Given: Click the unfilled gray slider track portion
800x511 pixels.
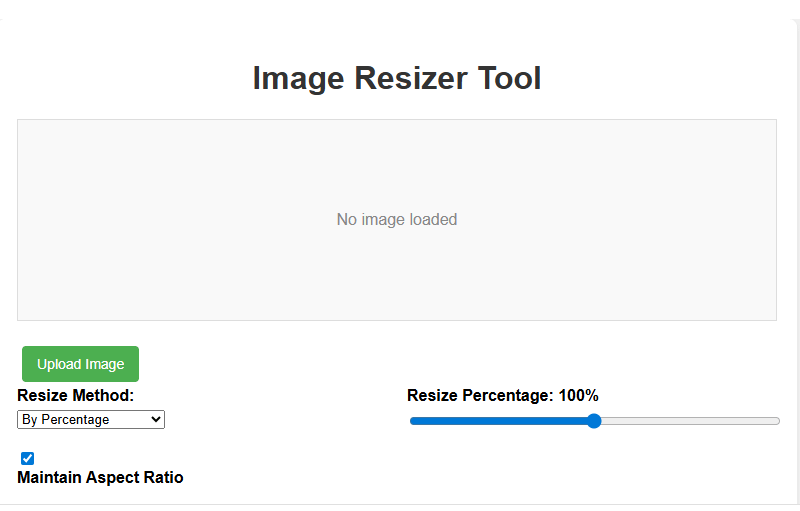Looking at the screenshot, I should [x=690, y=421].
